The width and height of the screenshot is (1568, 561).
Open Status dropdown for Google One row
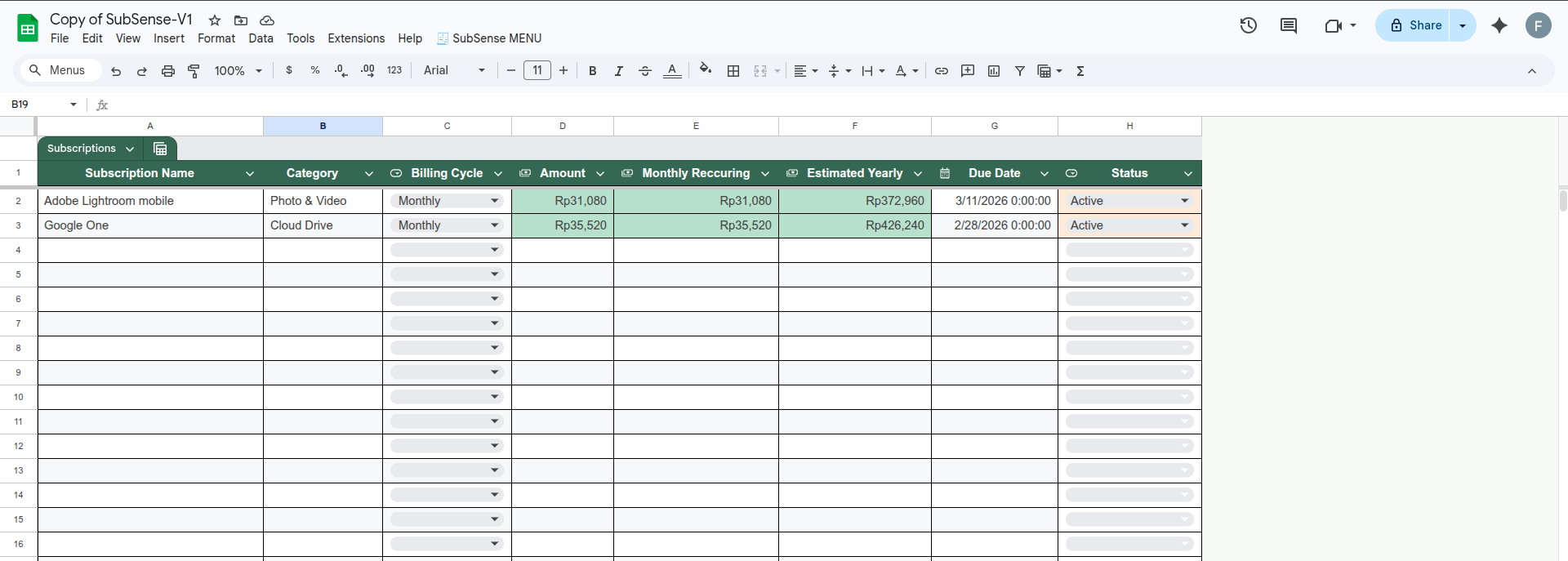tap(1184, 225)
